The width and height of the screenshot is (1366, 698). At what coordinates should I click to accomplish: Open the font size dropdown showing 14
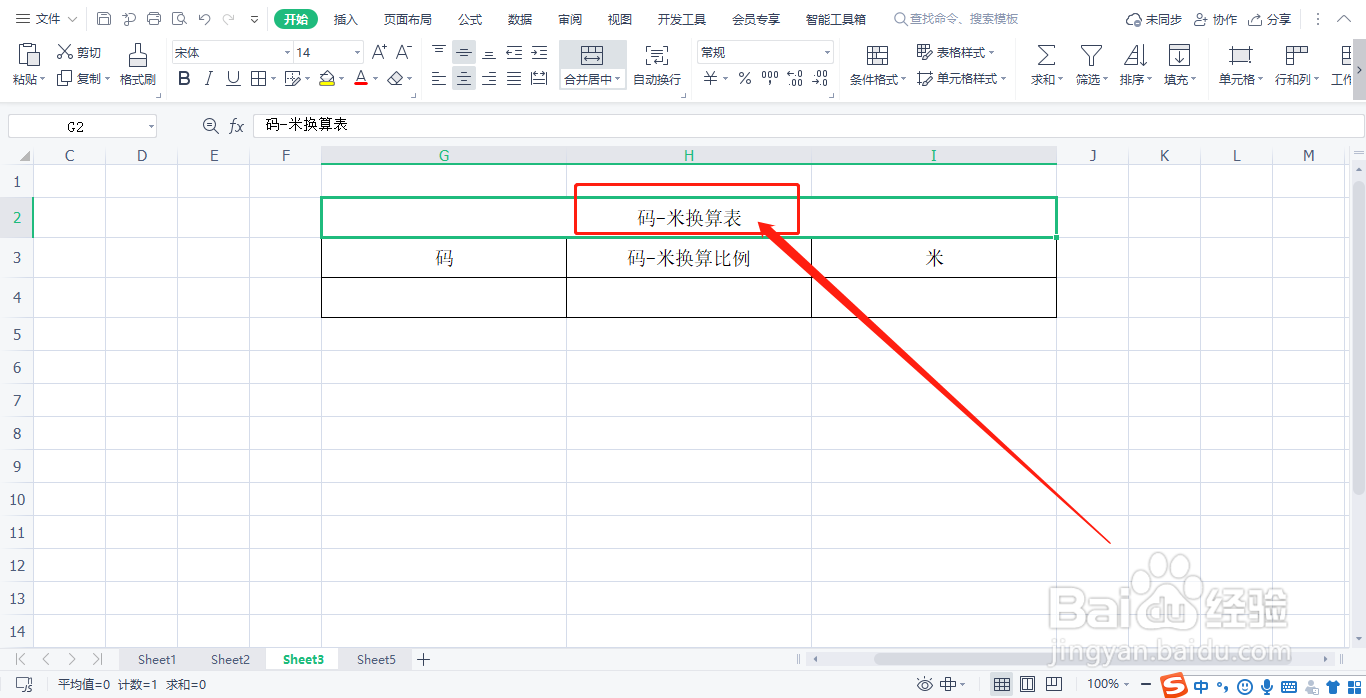(356, 51)
